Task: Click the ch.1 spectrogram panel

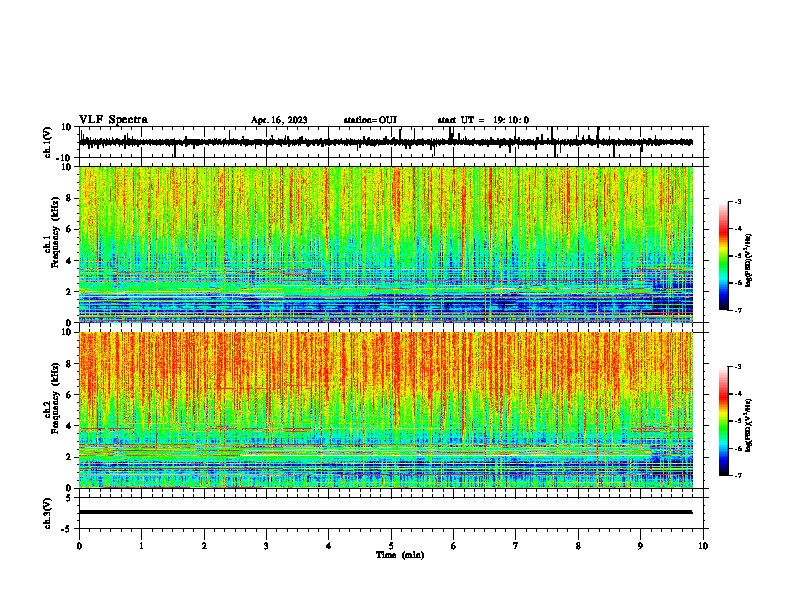Action: (386, 245)
